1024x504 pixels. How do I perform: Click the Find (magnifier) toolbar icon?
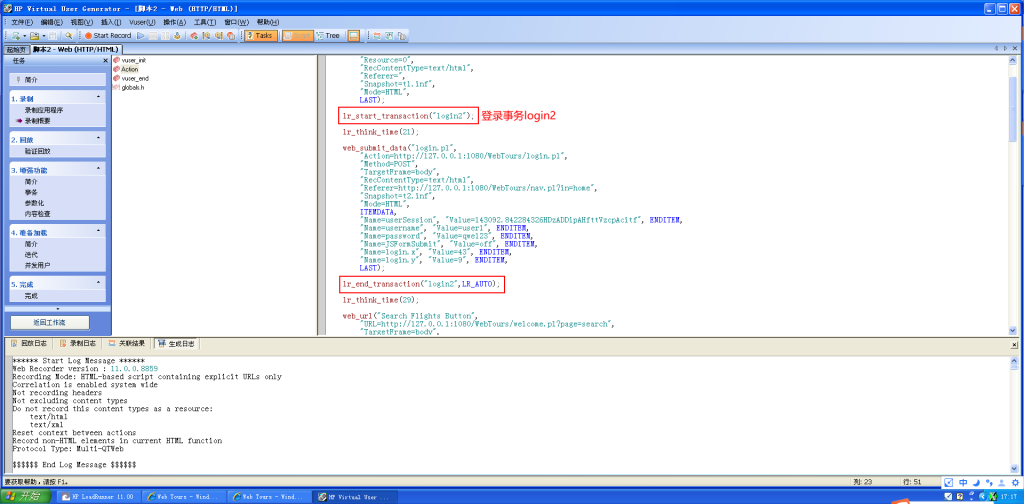(x=67, y=35)
